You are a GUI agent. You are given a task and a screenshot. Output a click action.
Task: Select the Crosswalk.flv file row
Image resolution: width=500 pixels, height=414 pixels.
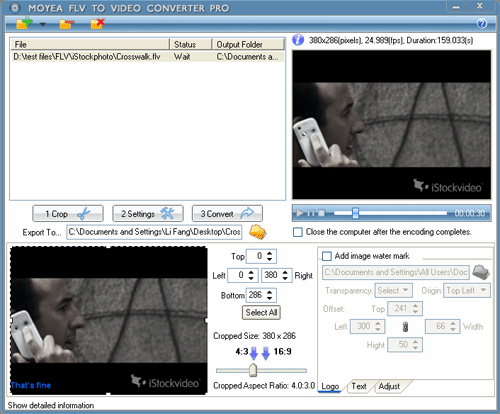147,57
